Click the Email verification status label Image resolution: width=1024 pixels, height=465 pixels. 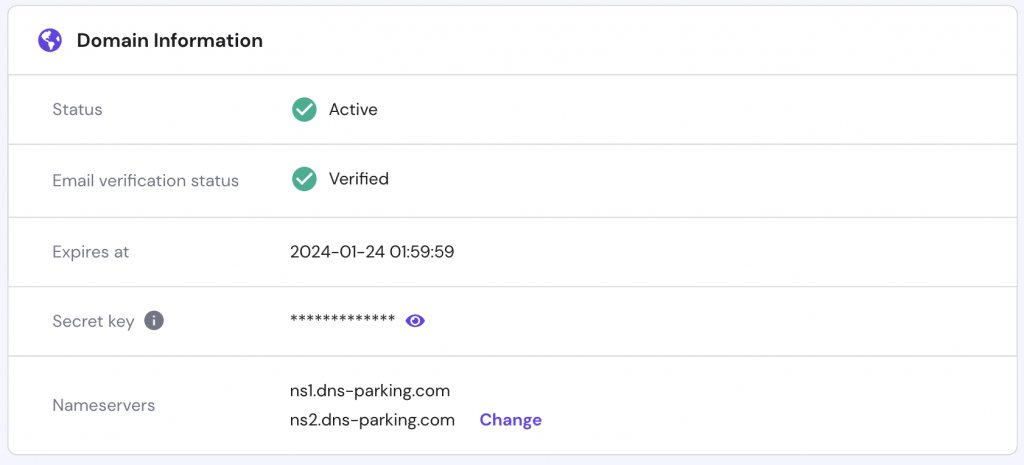[x=145, y=181]
